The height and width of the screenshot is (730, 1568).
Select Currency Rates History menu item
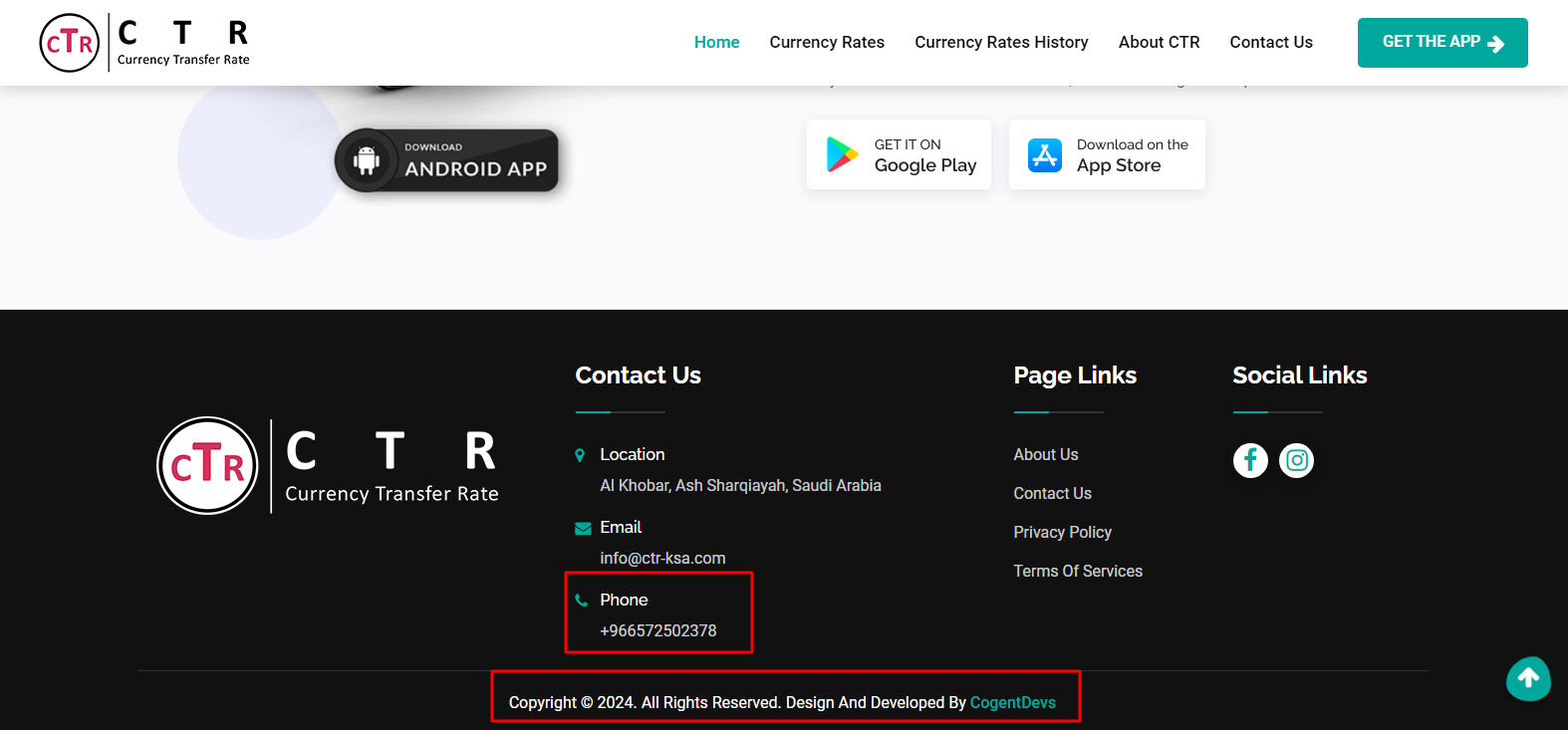tap(1001, 42)
